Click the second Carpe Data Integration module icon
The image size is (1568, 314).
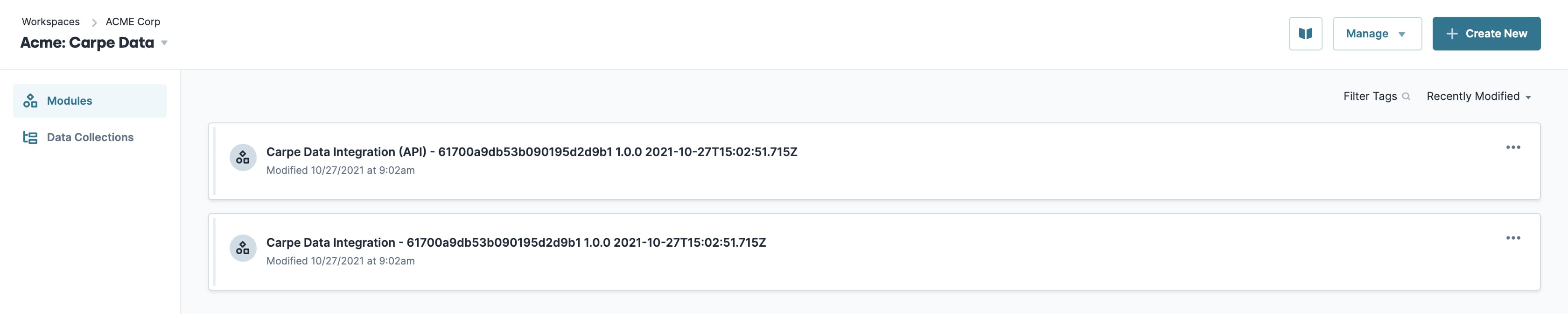click(x=243, y=248)
